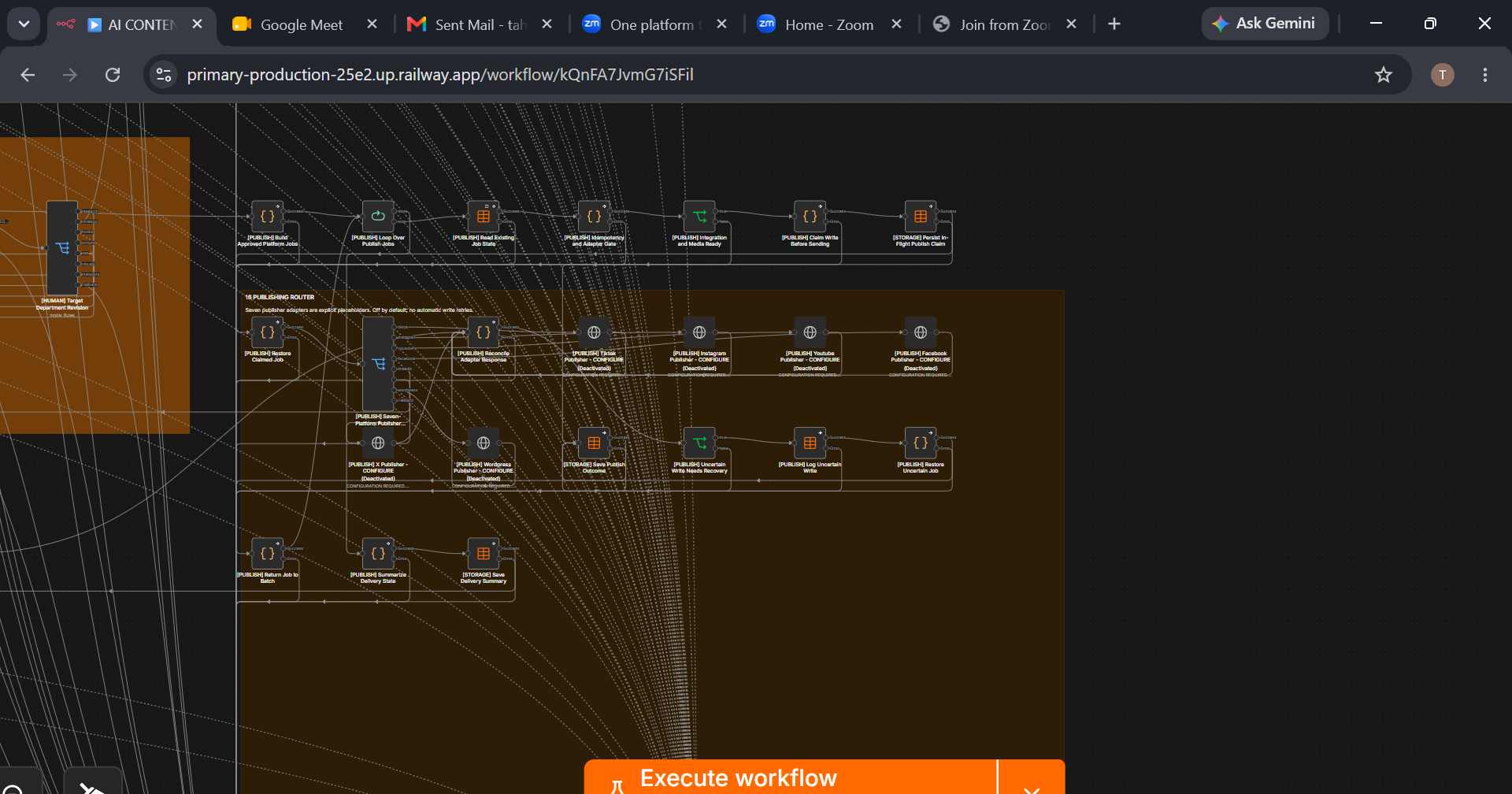Open the Claim Write Before Sending node

pos(810,216)
